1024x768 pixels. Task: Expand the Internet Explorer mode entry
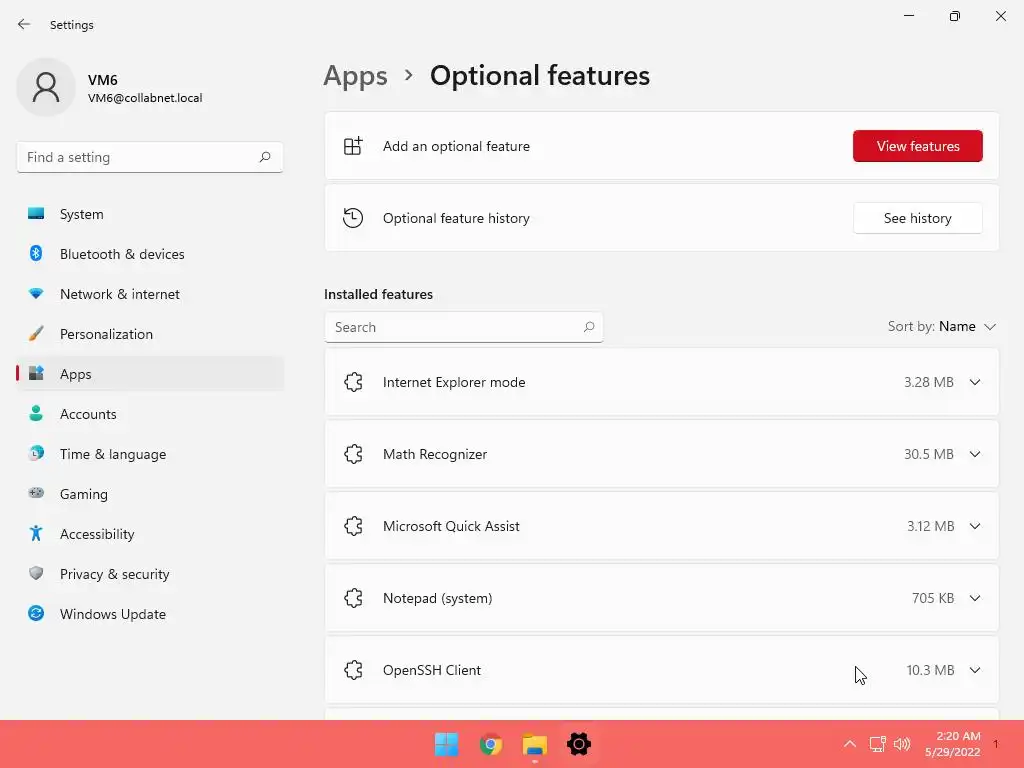tap(975, 382)
